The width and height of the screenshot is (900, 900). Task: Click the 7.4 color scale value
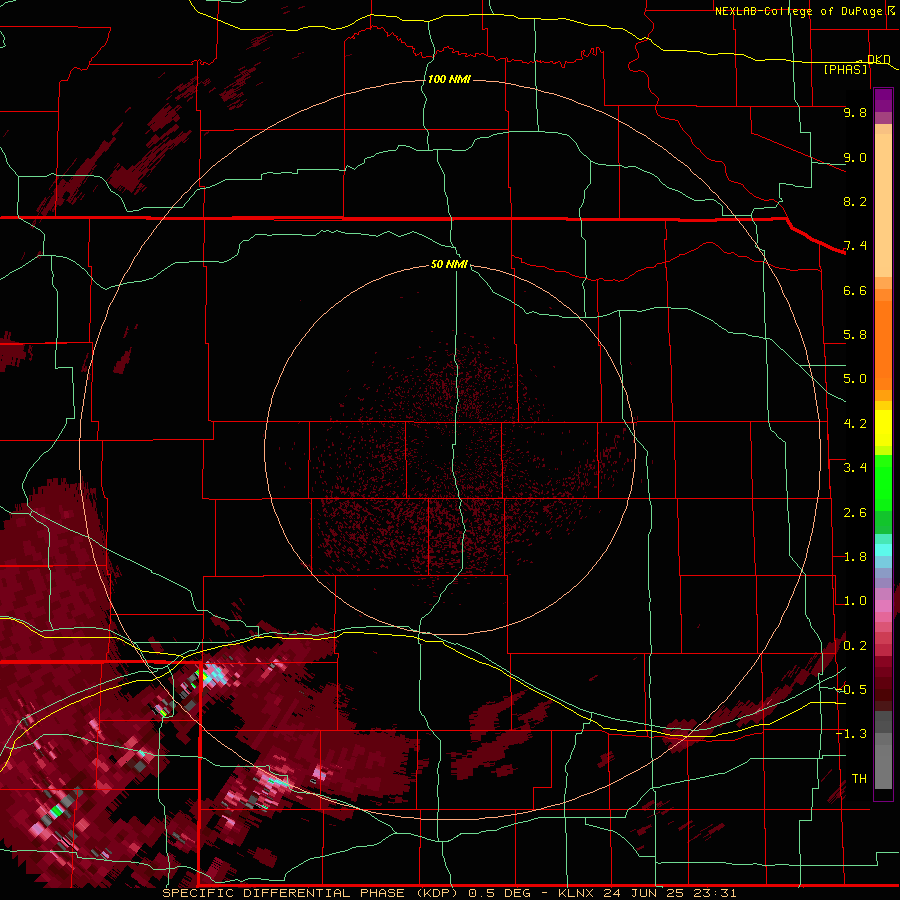coord(855,246)
